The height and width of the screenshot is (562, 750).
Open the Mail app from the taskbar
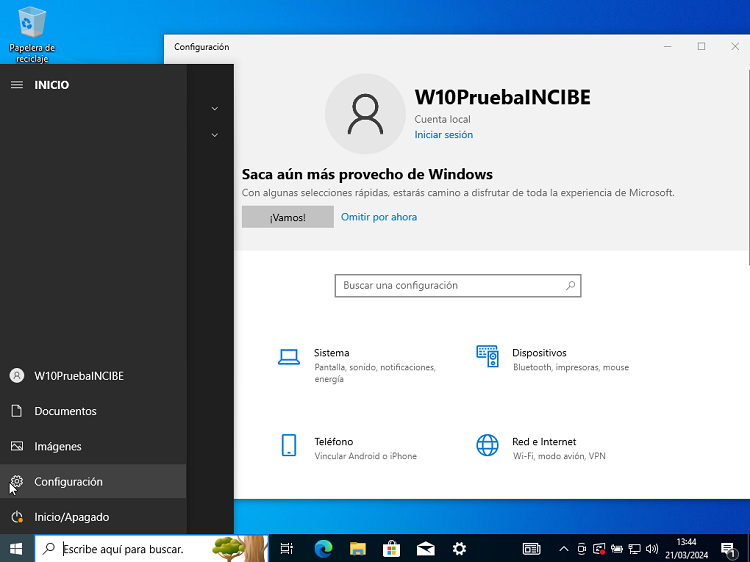point(425,548)
